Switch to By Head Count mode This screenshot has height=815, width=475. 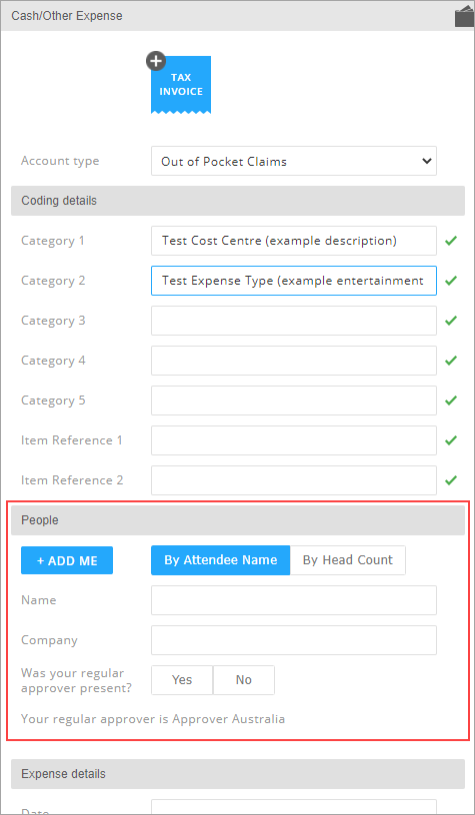pyautogui.click(x=348, y=560)
